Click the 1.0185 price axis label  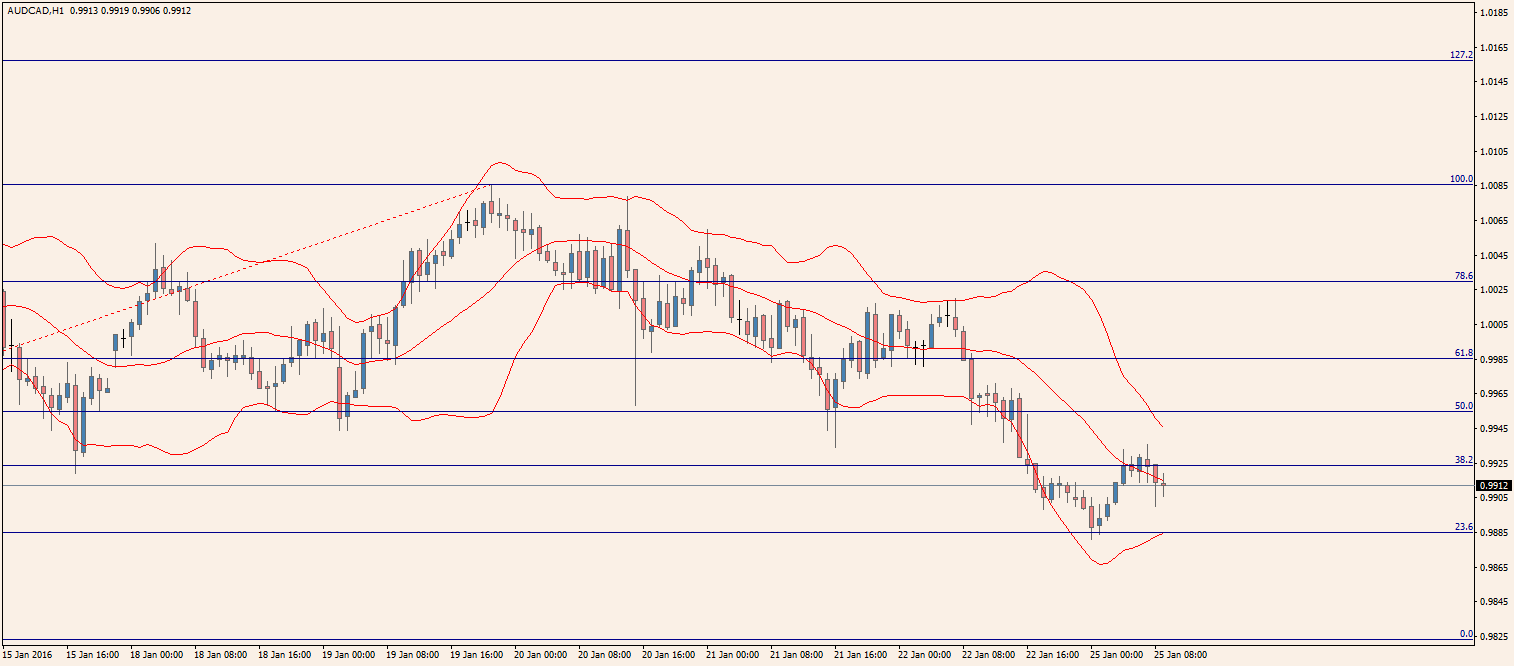click(x=1494, y=13)
